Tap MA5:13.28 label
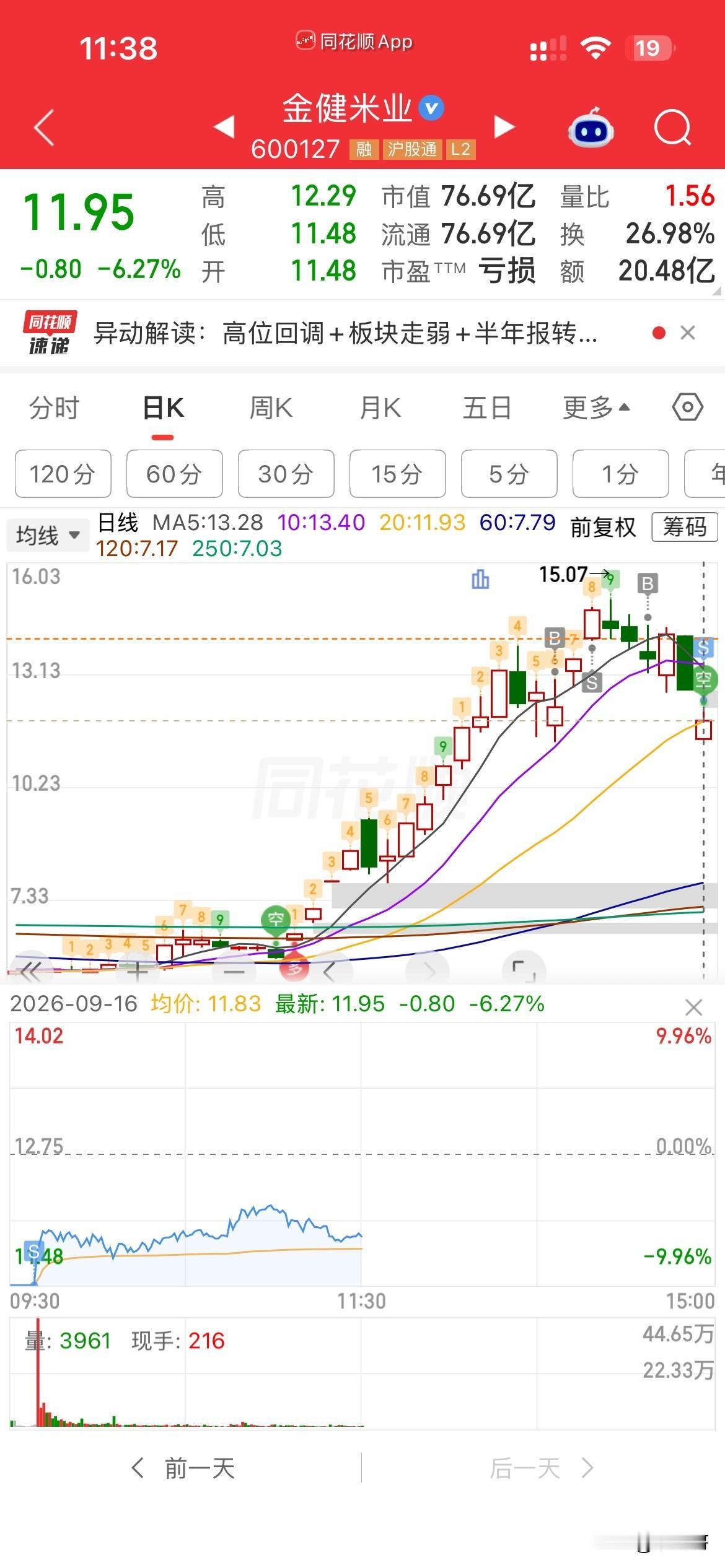Screen dimensions: 725x1568 [x=208, y=523]
